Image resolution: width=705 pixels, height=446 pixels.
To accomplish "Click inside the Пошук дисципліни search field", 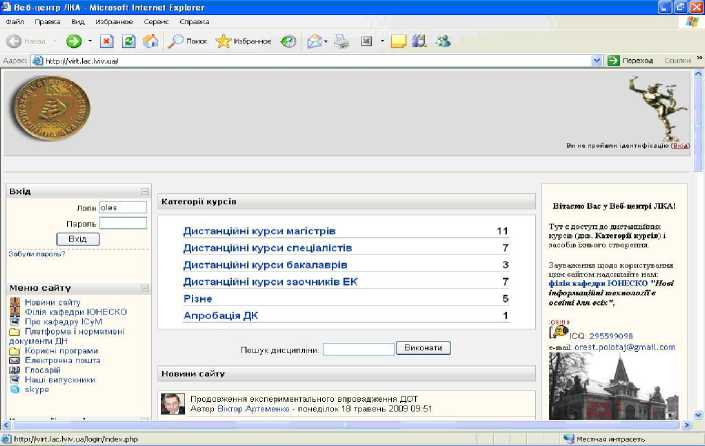I will click(x=358, y=349).
